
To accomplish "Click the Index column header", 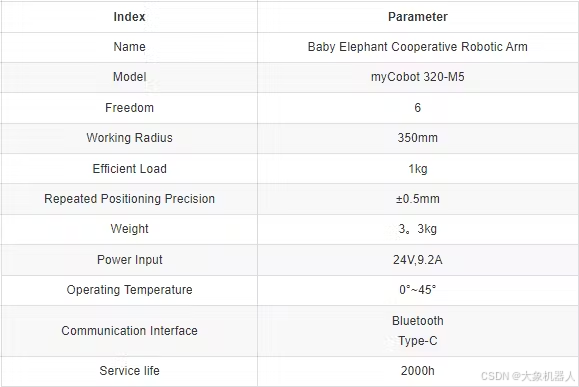I will 129,17.
